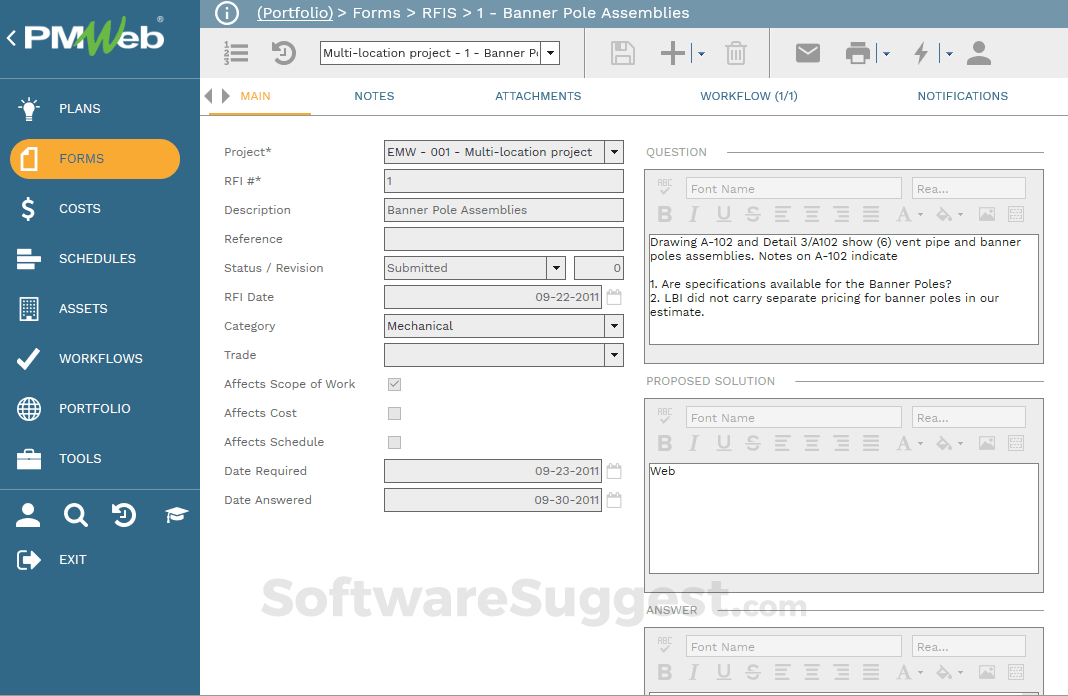Switch to the Attachments tab

[538, 96]
